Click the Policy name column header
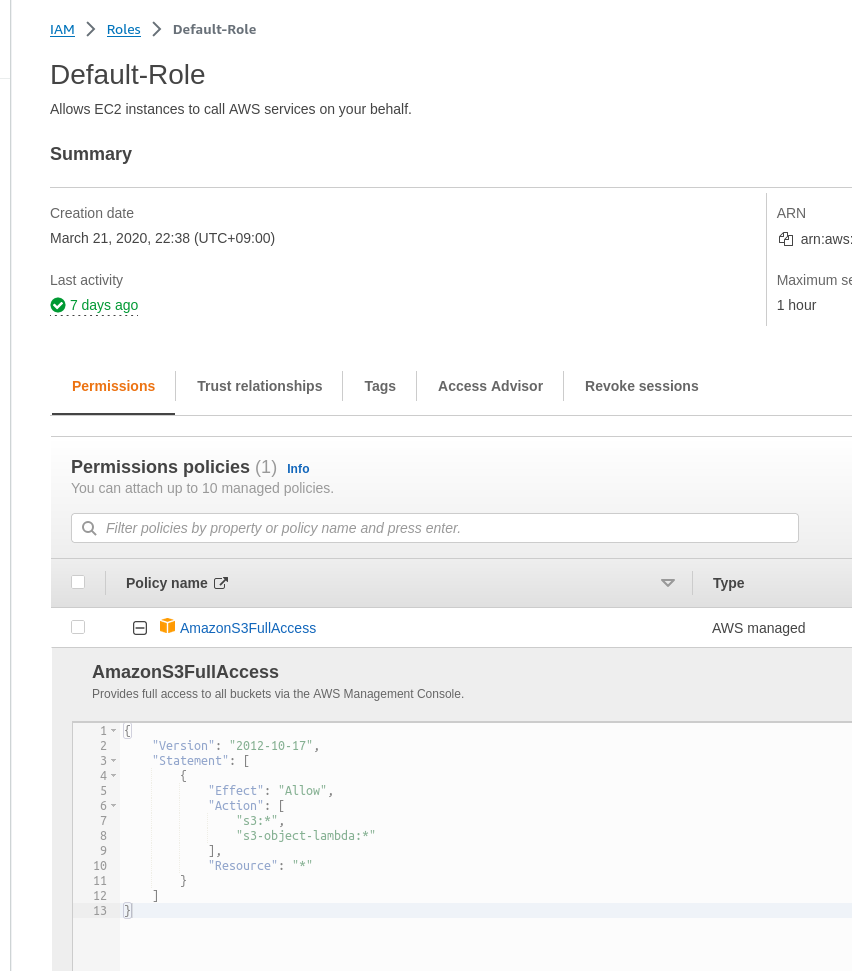Image resolution: width=852 pixels, height=971 pixels. point(167,583)
